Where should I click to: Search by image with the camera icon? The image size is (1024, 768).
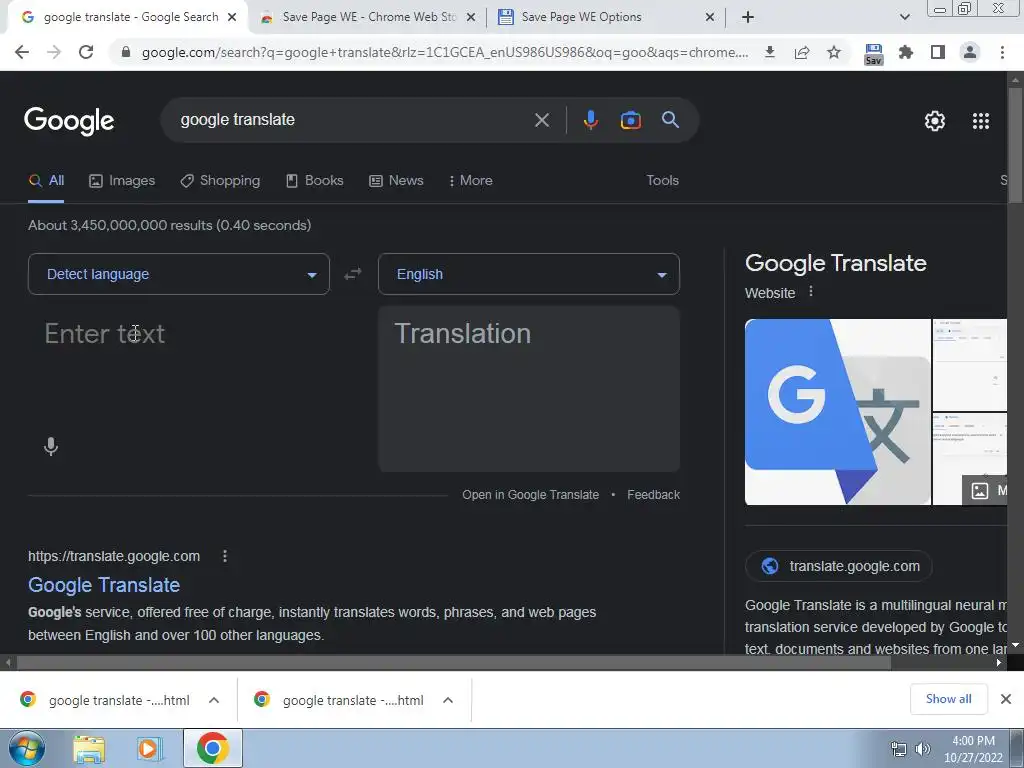tap(630, 120)
